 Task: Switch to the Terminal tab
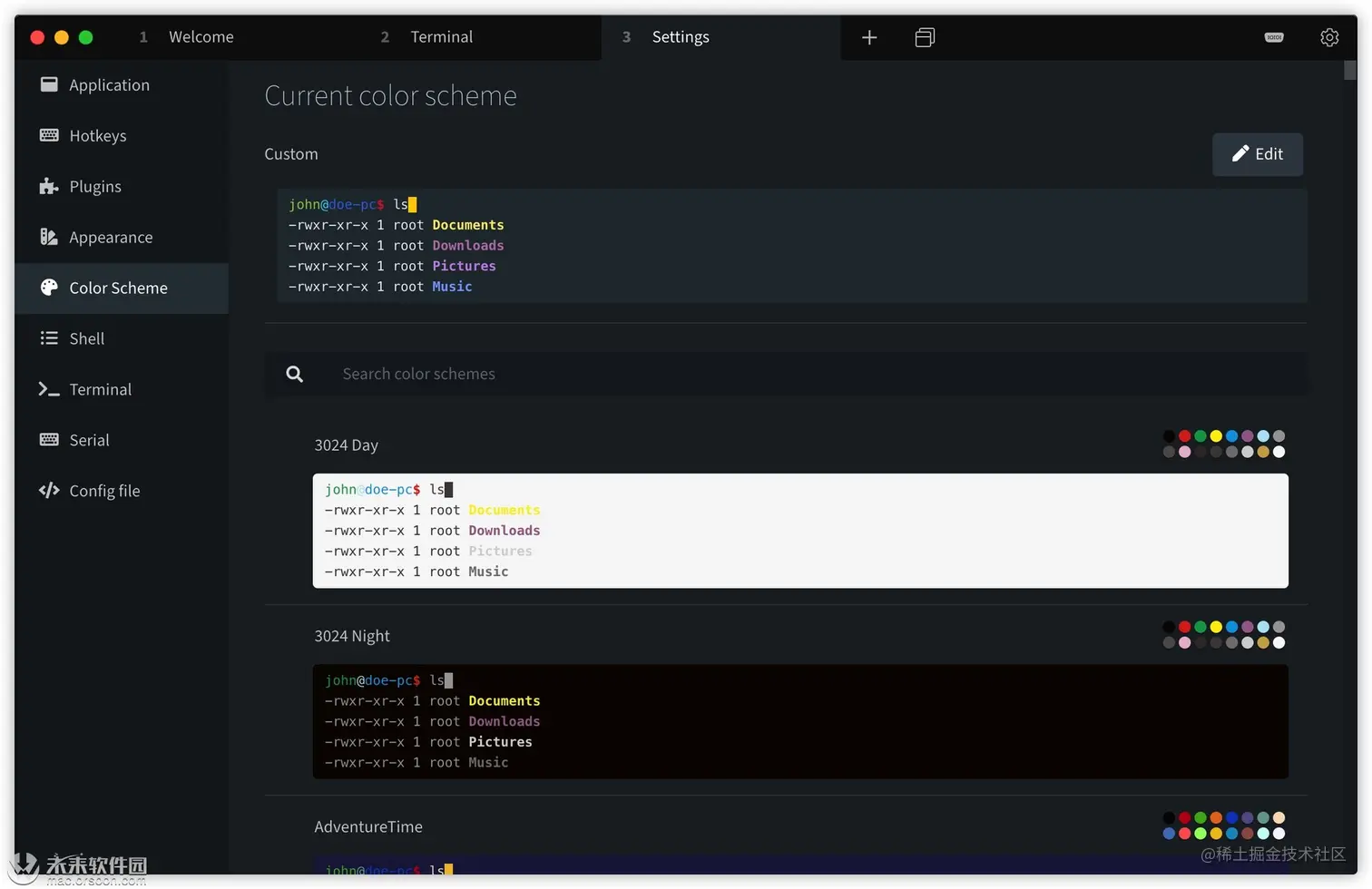[480, 37]
